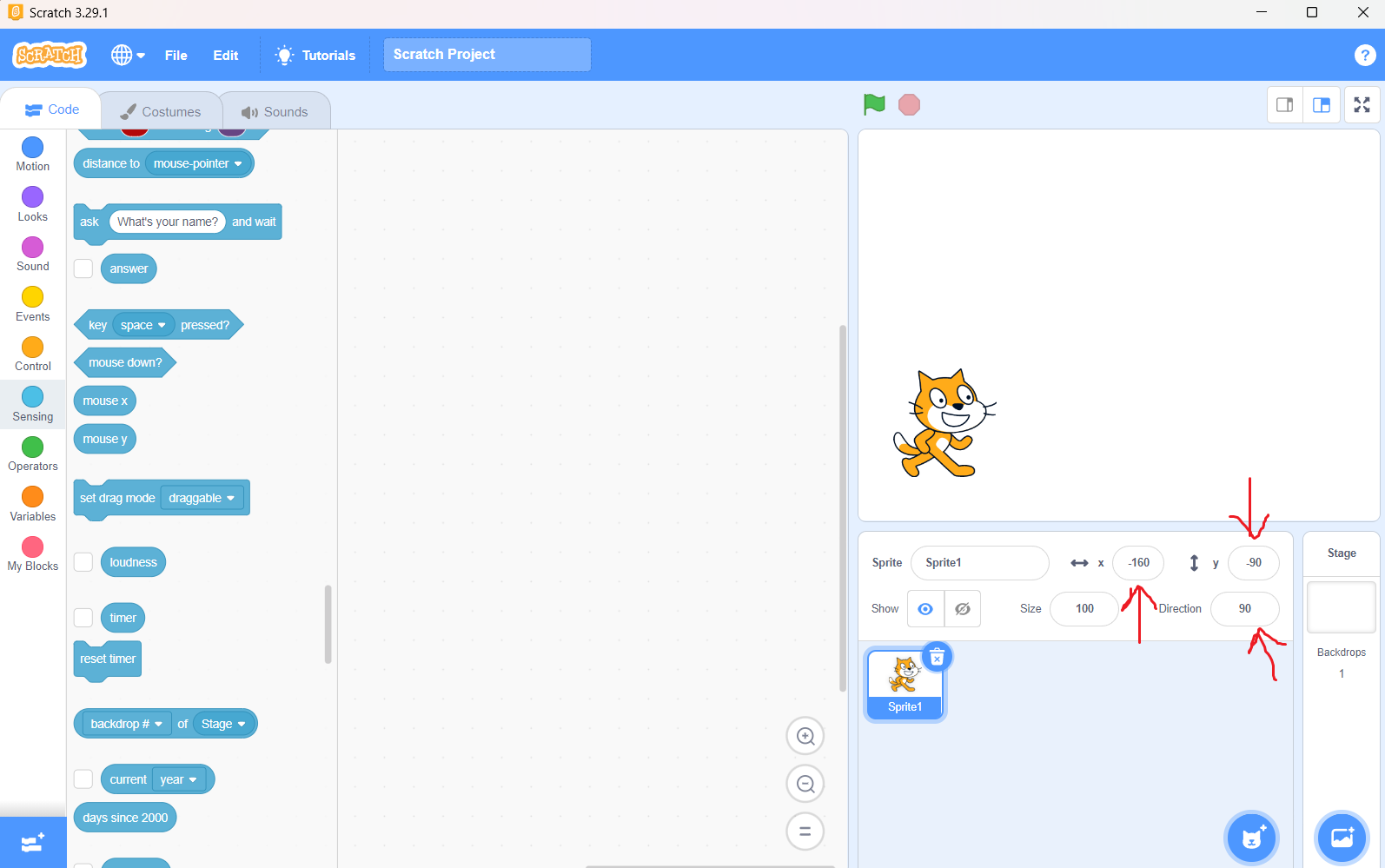Open the Choose a Sprite button

[x=1251, y=838]
